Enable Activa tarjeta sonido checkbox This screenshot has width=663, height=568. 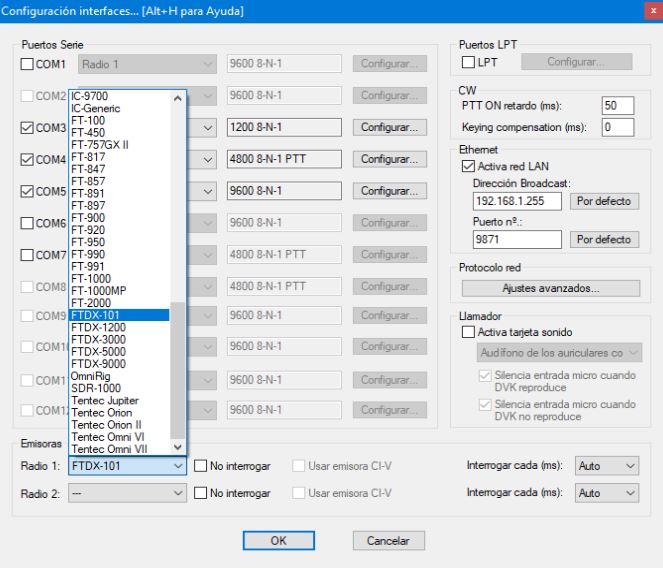(468, 332)
